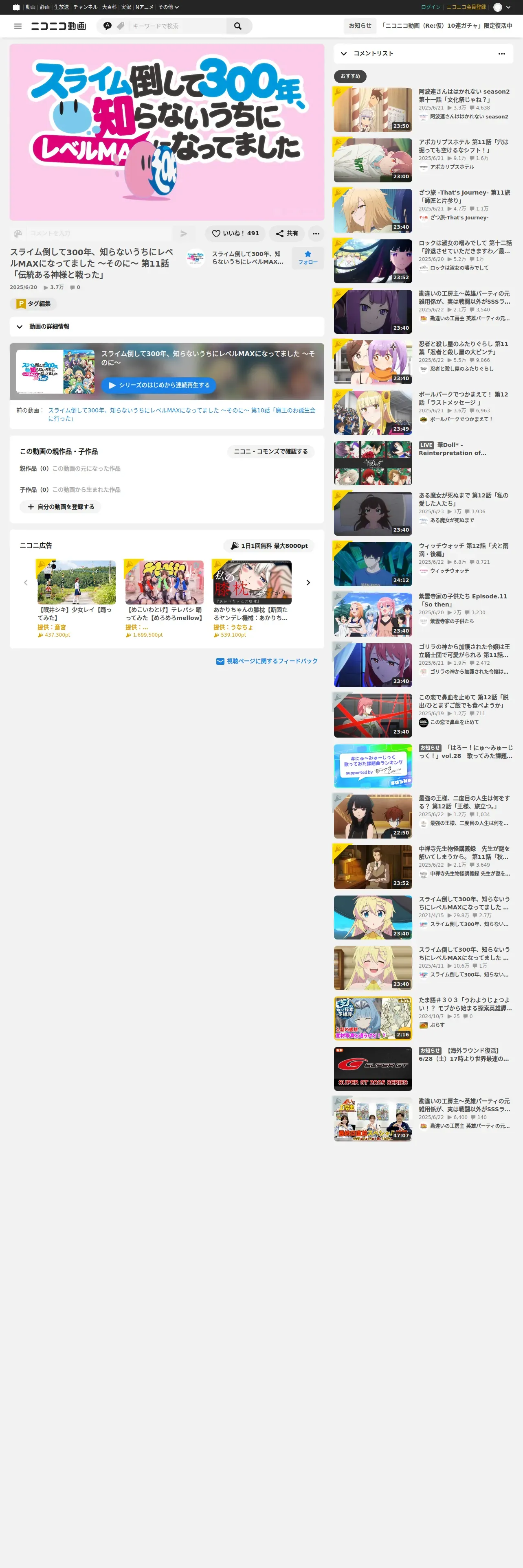The width and height of the screenshot is (523, 1568).
Task: Open the たま語#303 video thumbnail
Action: (x=373, y=1019)
